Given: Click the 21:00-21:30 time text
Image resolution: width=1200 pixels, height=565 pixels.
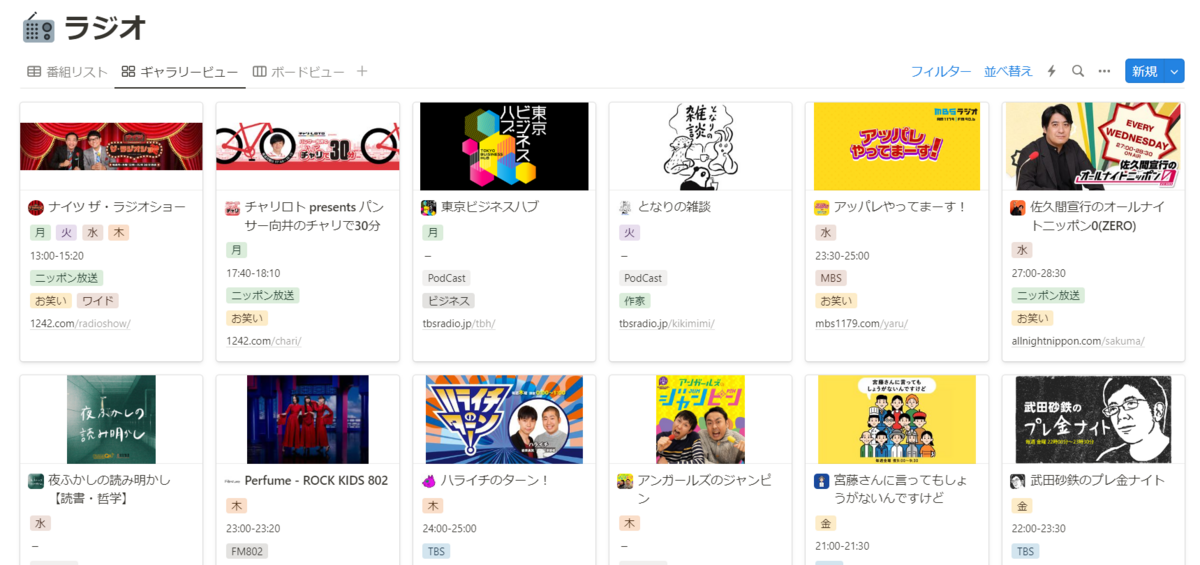Looking at the screenshot, I should pos(842,546).
